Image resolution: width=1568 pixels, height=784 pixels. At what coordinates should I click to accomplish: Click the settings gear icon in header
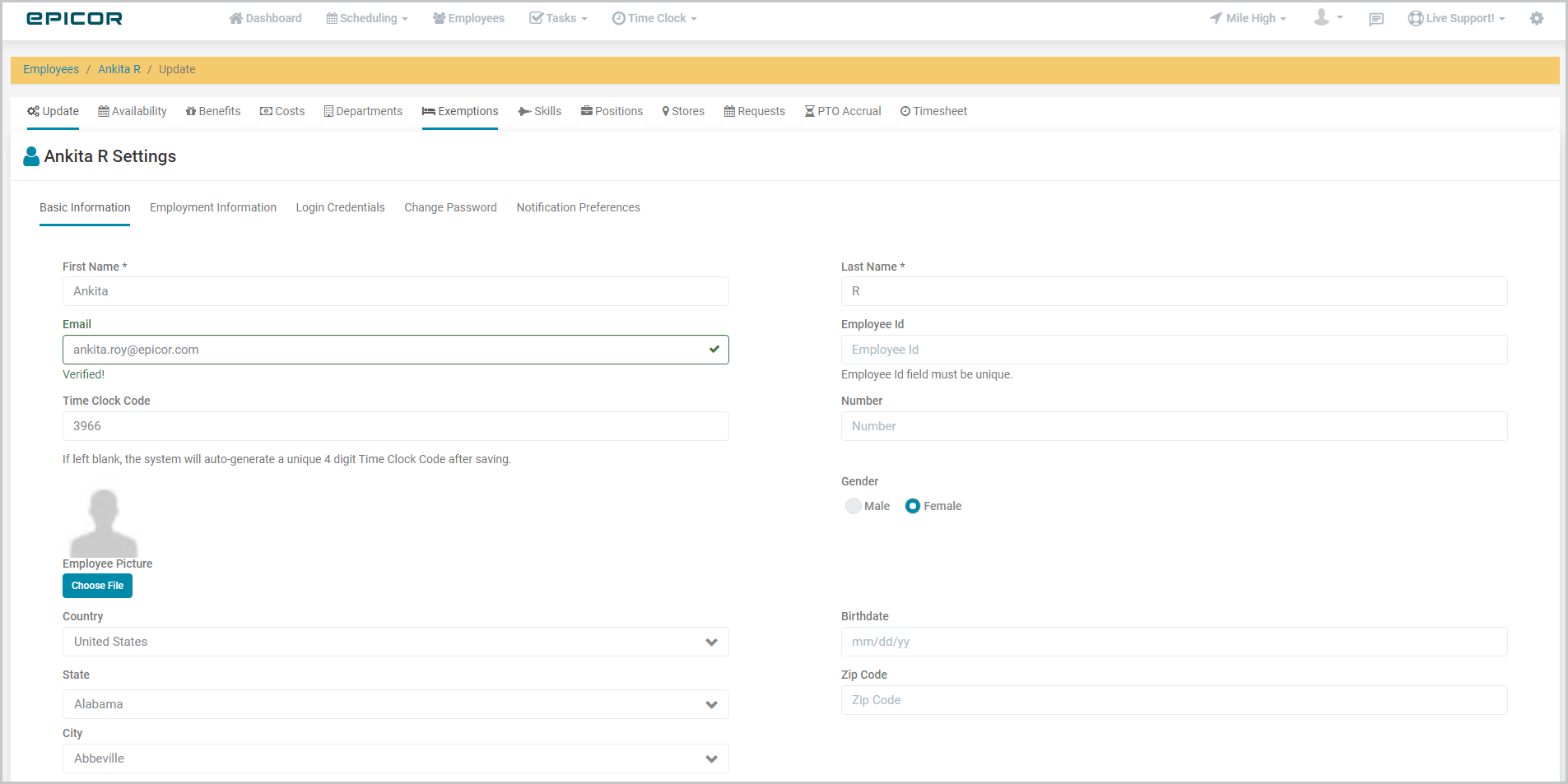point(1537,18)
